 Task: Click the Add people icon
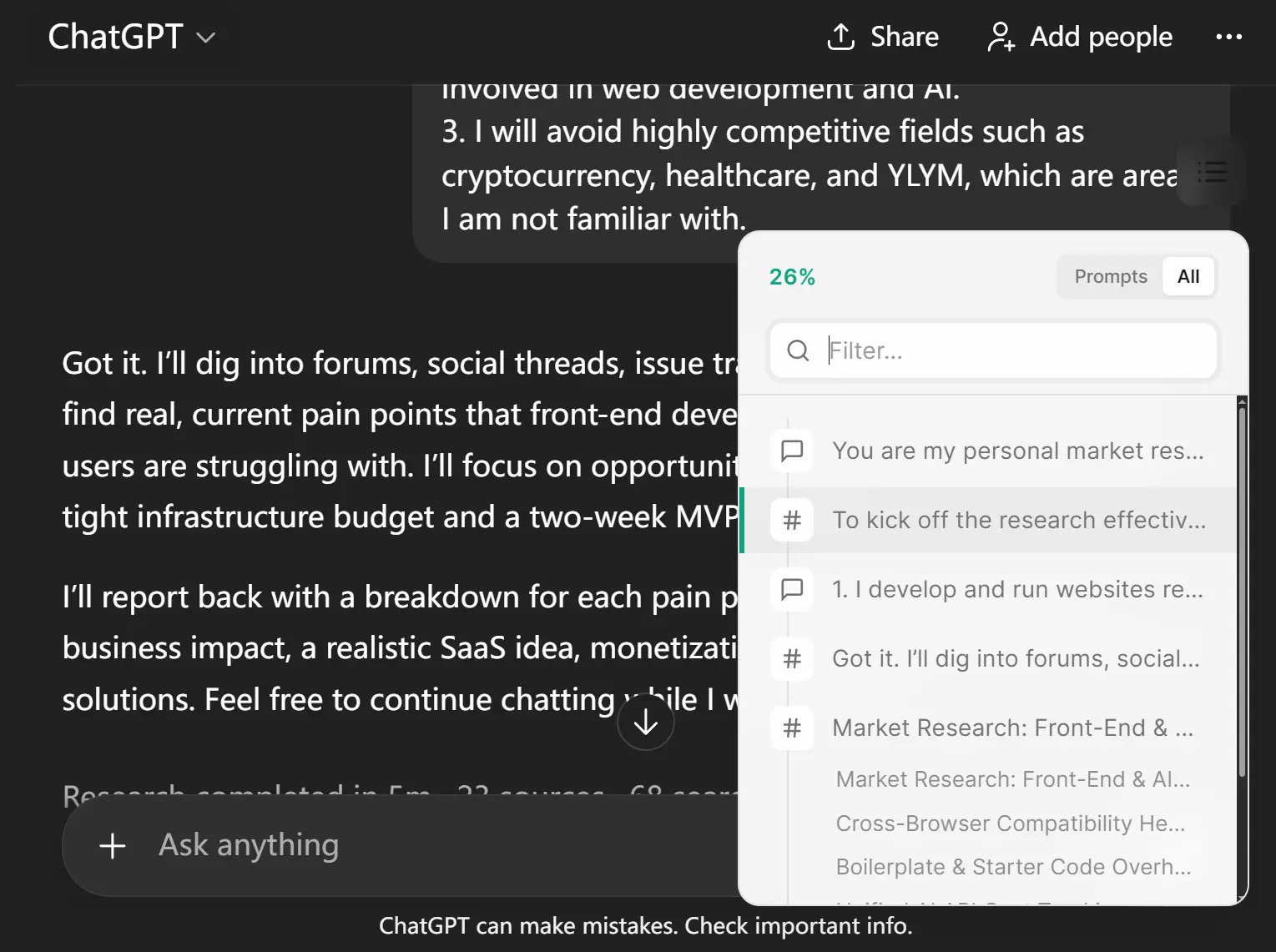pyautogui.click(x=1001, y=37)
